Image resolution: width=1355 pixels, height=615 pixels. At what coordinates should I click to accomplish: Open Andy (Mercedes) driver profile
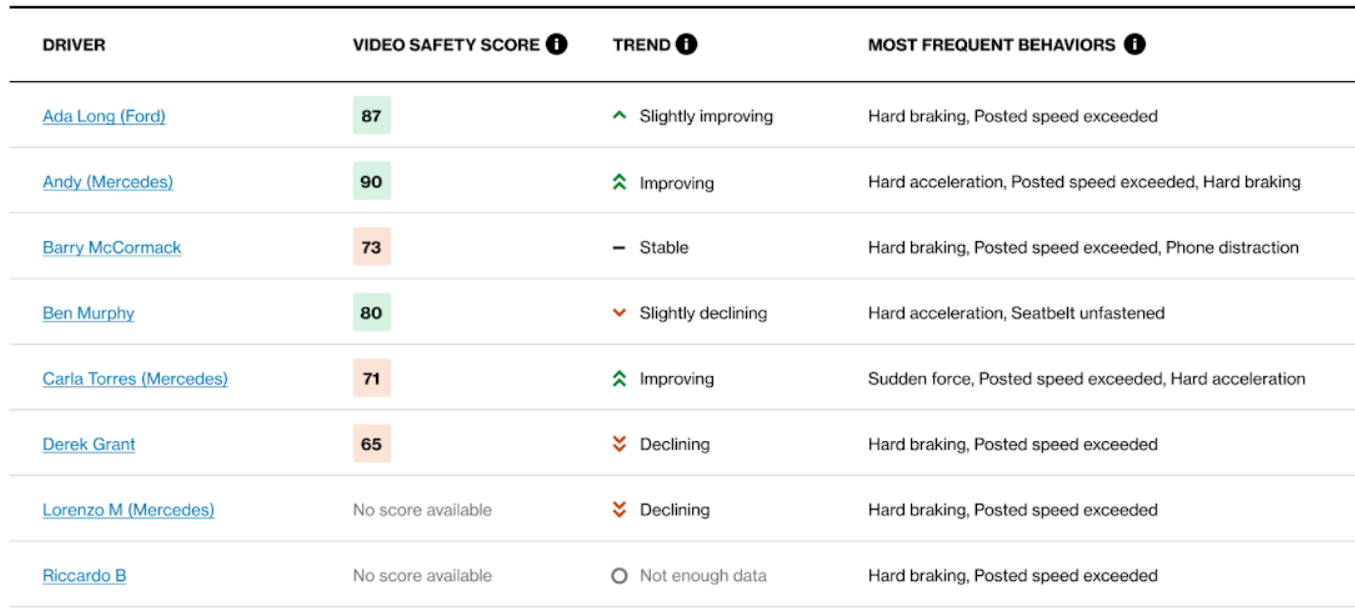pos(107,181)
